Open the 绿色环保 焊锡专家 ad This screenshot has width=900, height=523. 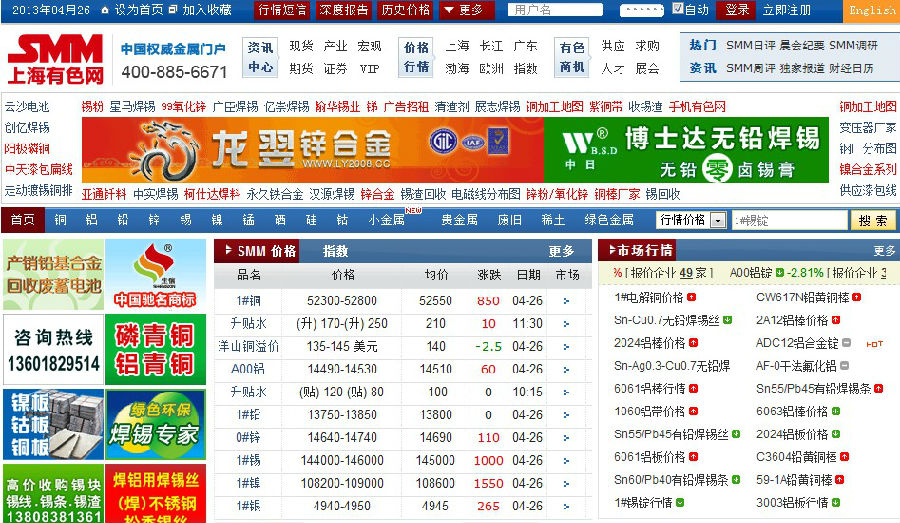click(x=156, y=425)
